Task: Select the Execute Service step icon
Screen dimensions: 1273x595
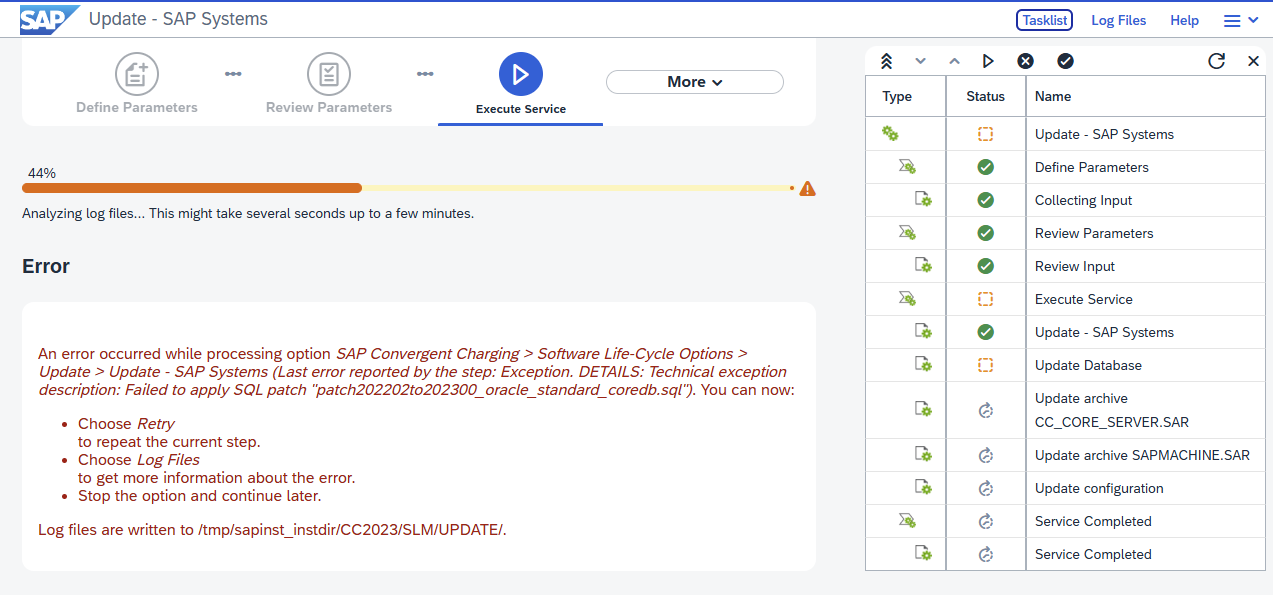Action: tap(521, 74)
